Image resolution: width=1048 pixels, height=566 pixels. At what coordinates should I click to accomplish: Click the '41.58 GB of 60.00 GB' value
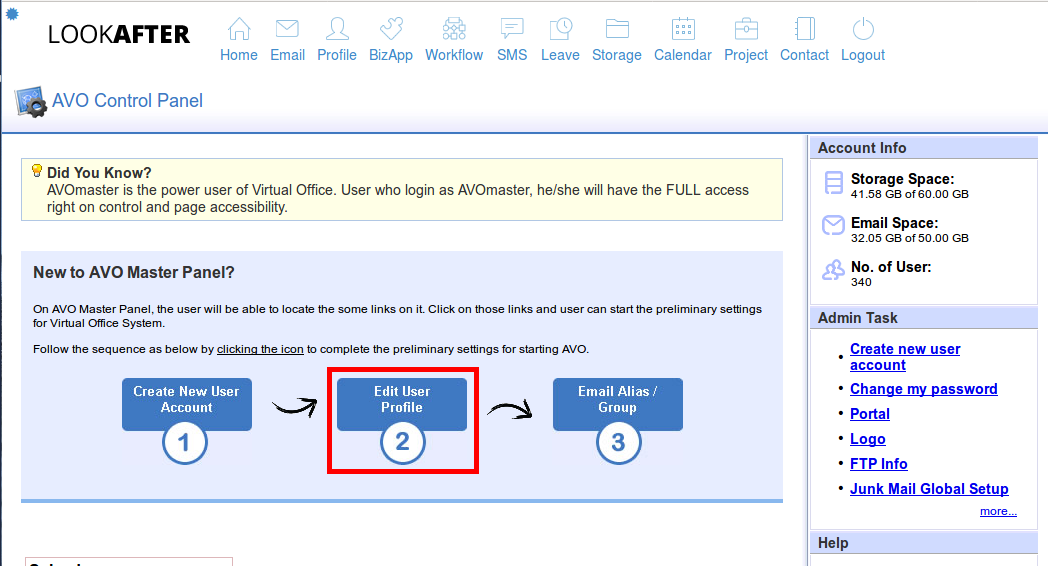(910, 194)
